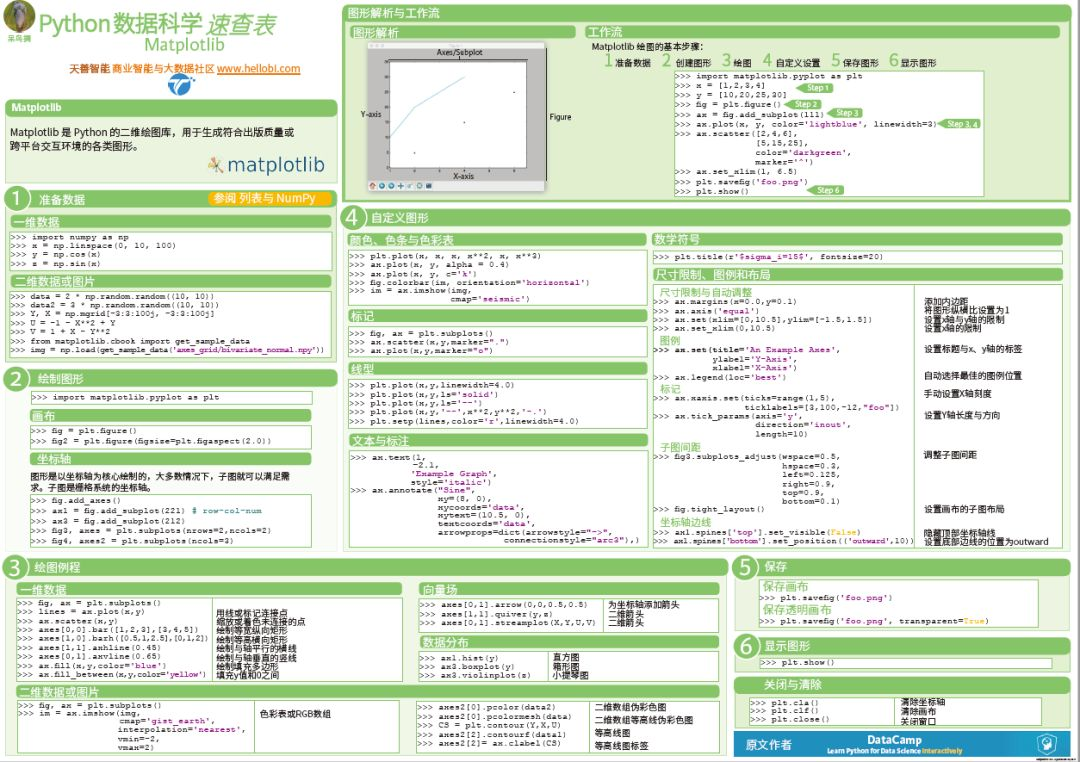The width and height of the screenshot is (1080, 762).
Task: Click the 'X-axis' label under the plot
Action: (x=464, y=176)
